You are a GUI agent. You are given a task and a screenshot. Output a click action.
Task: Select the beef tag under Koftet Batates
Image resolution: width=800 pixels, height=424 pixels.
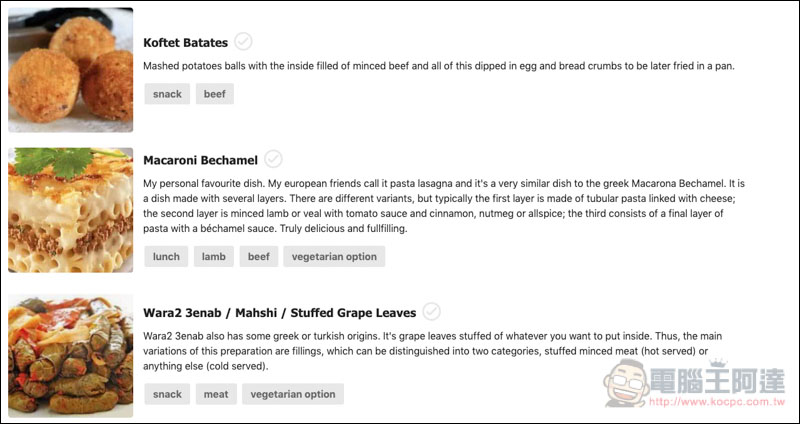[215, 94]
